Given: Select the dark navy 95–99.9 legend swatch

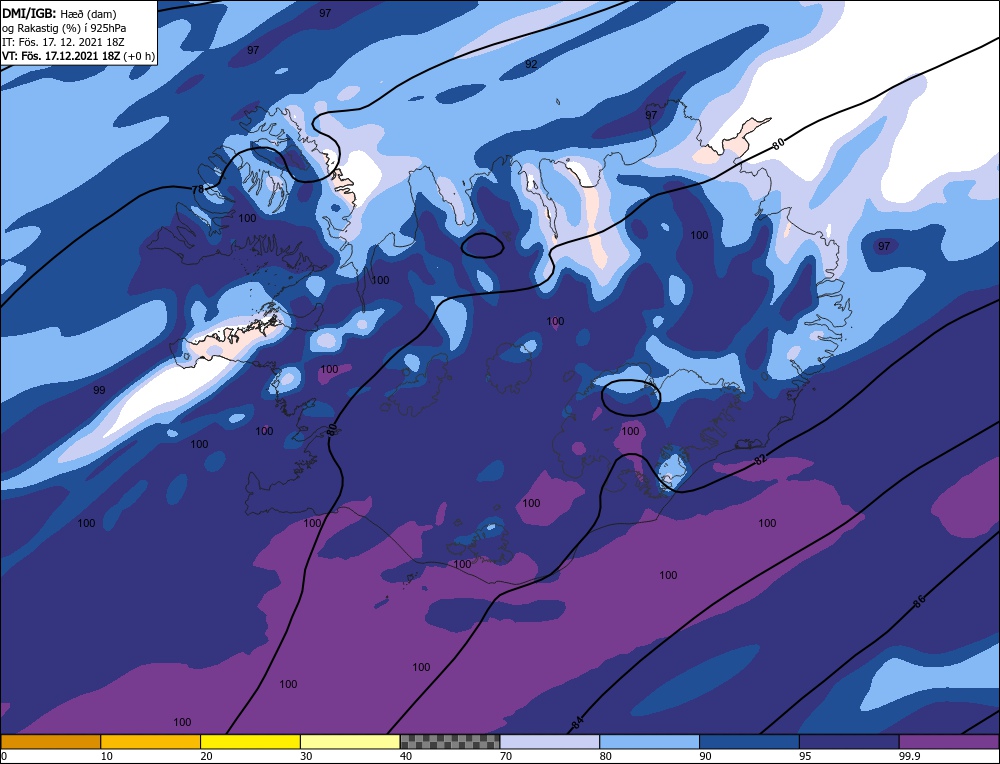Looking at the screenshot, I should (x=849, y=741).
